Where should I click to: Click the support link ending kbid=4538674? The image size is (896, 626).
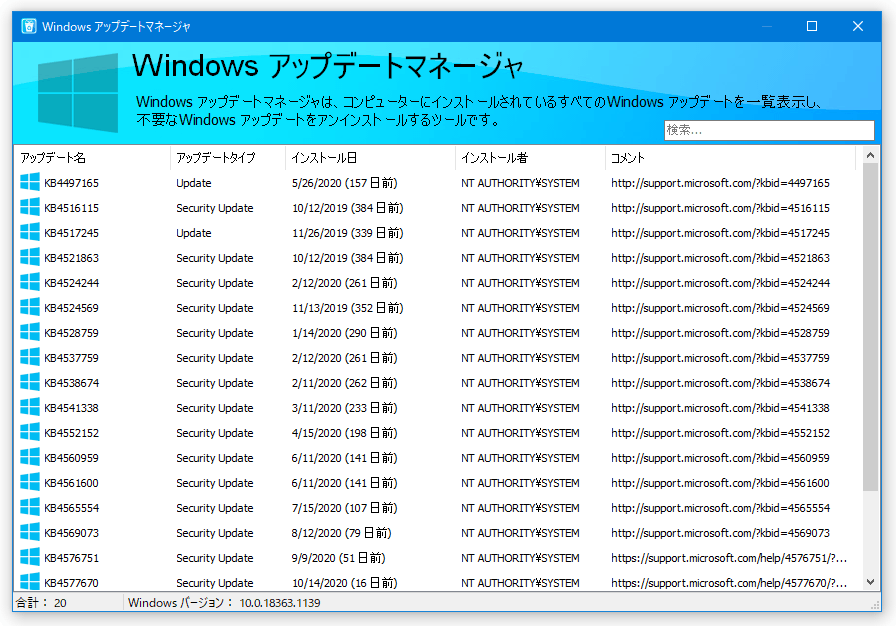click(x=720, y=383)
